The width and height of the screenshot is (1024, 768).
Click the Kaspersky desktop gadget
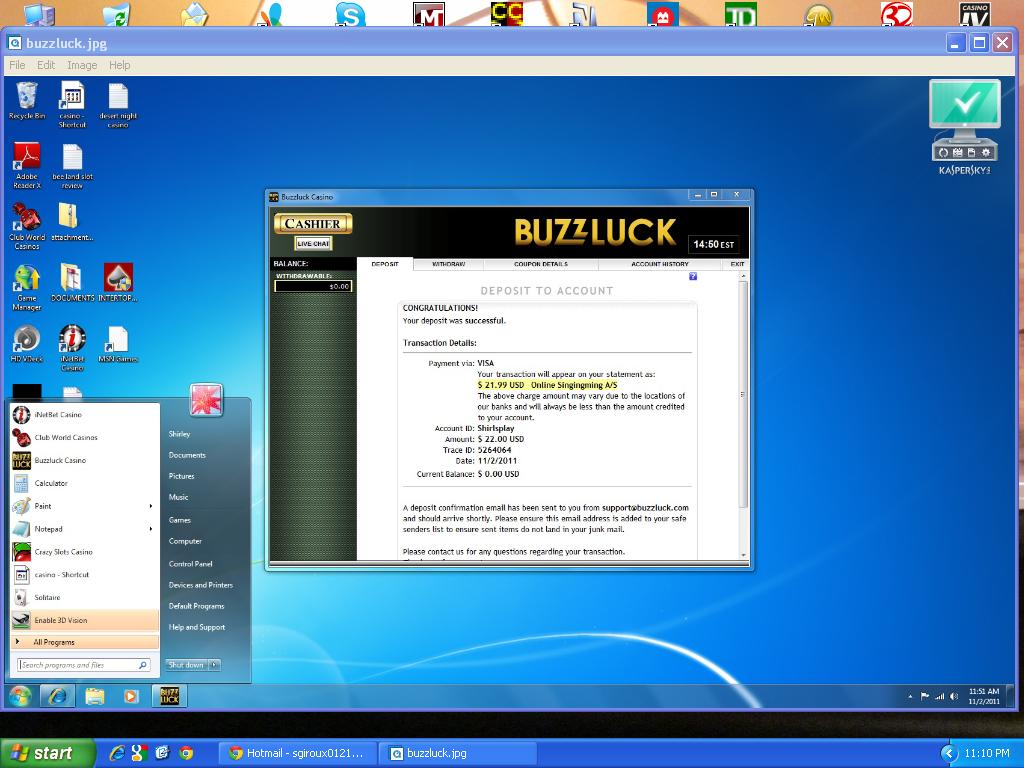tap(964, 125)
